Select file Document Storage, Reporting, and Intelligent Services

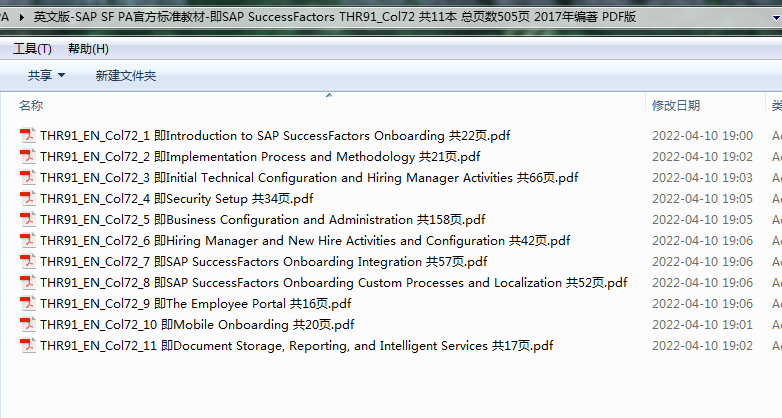(297, 345)
